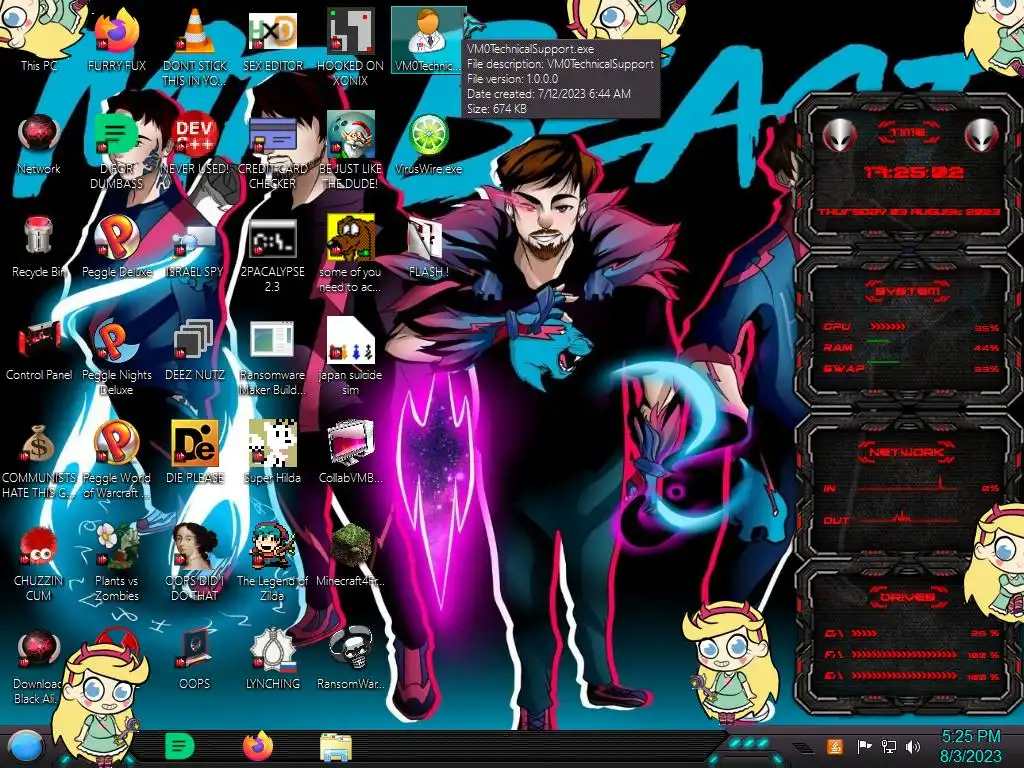The width and height of the screenshot is (1024, 768).
Task: Click the left alien head on the TIME widget
Action: click(839, 136)
